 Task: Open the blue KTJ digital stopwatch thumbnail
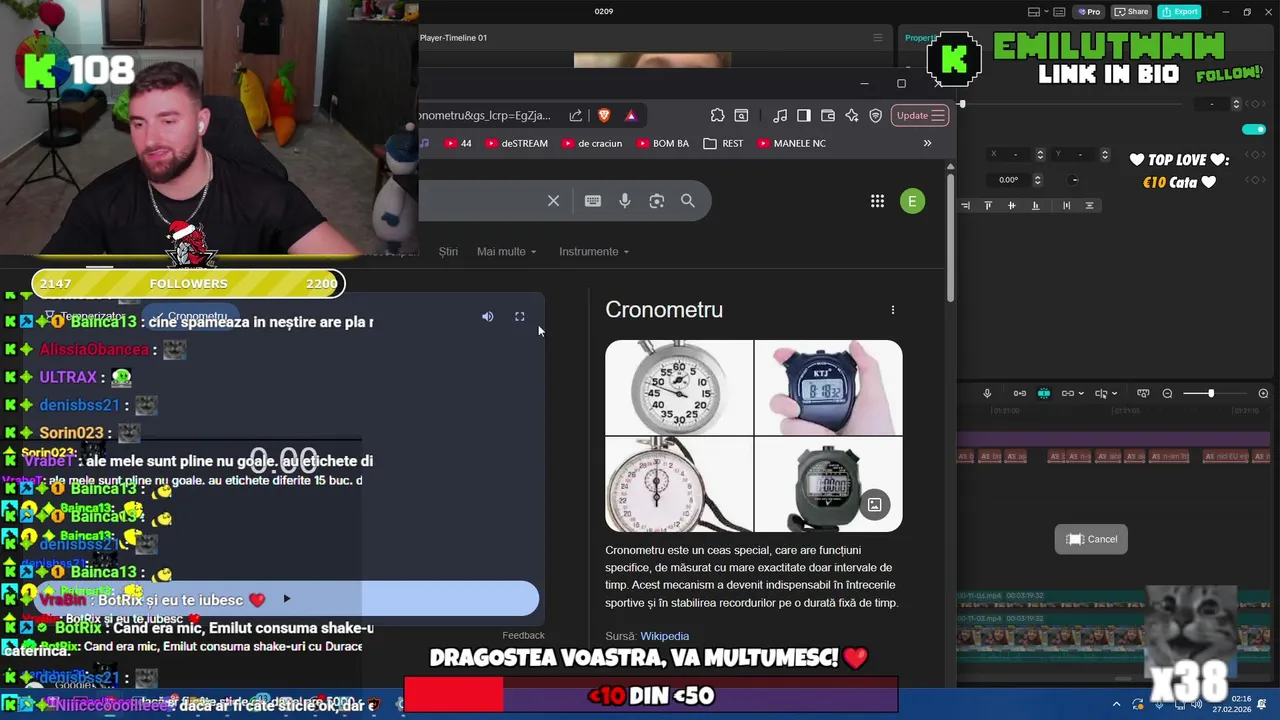[828, 388]
